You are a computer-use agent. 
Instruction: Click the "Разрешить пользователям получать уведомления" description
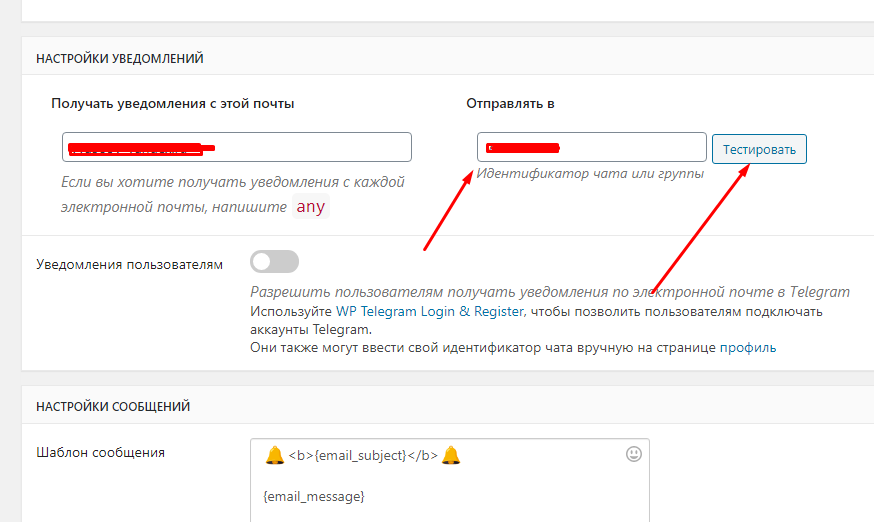coord(549,292)
